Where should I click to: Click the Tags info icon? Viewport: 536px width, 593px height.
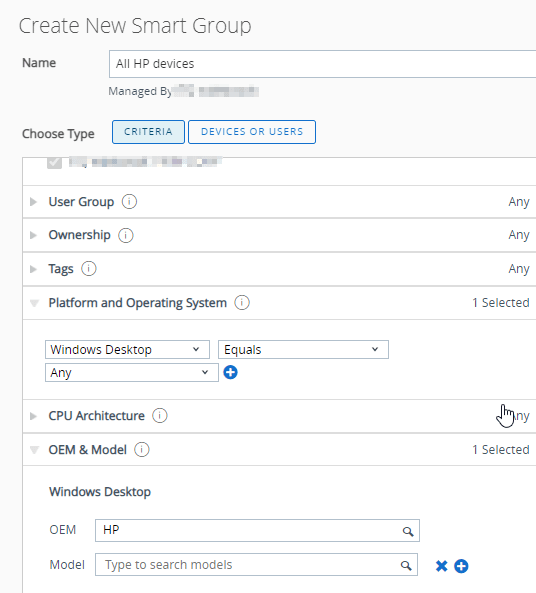pyautogui.click(x=89, y=269)
